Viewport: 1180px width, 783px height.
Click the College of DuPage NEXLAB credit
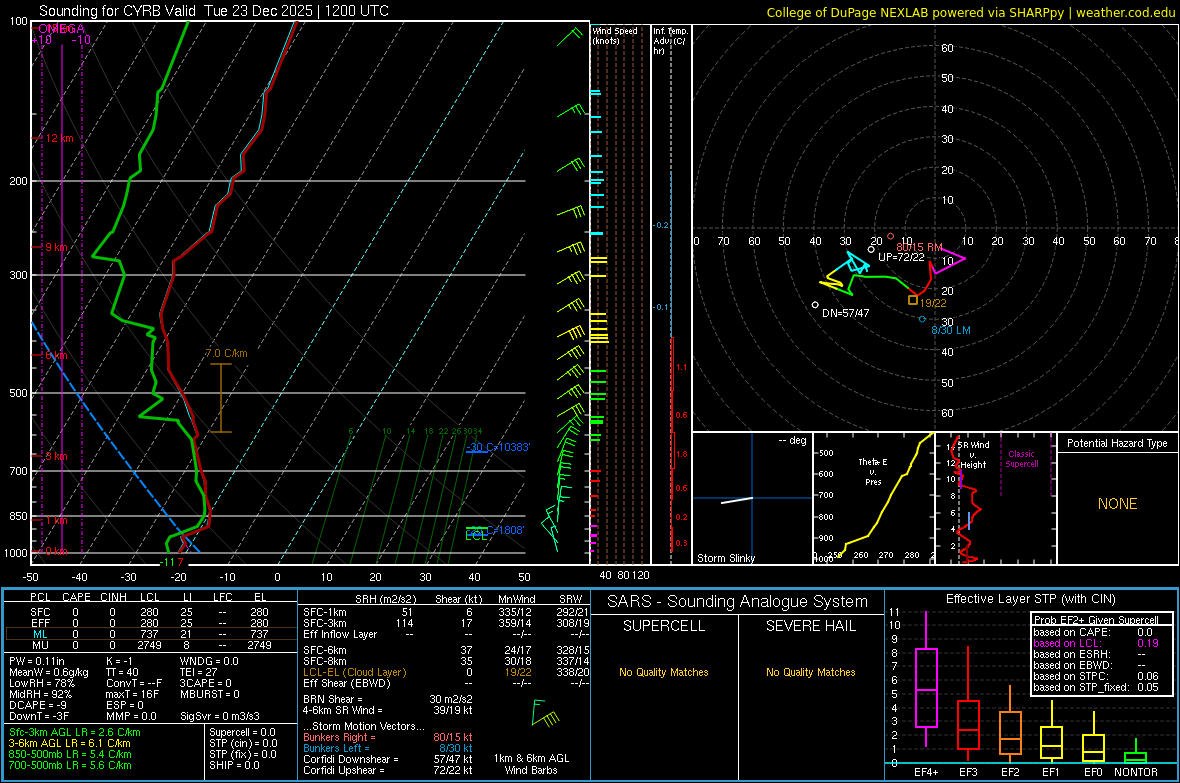pos(970,12)
